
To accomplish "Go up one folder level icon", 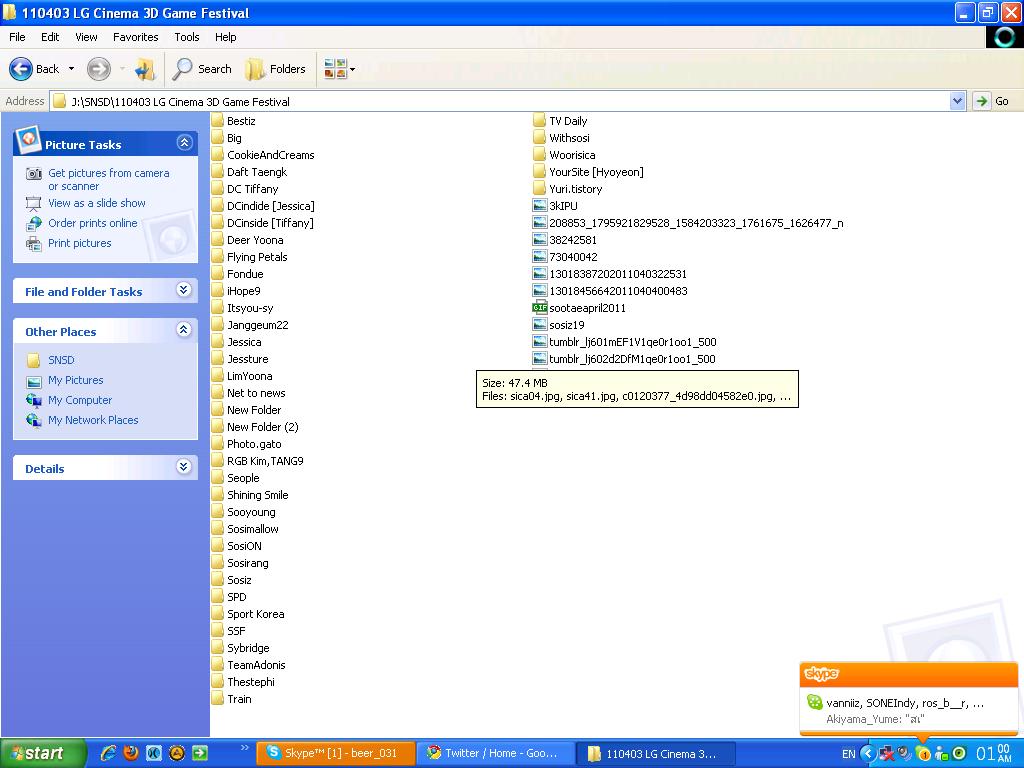I will (145, 69).
